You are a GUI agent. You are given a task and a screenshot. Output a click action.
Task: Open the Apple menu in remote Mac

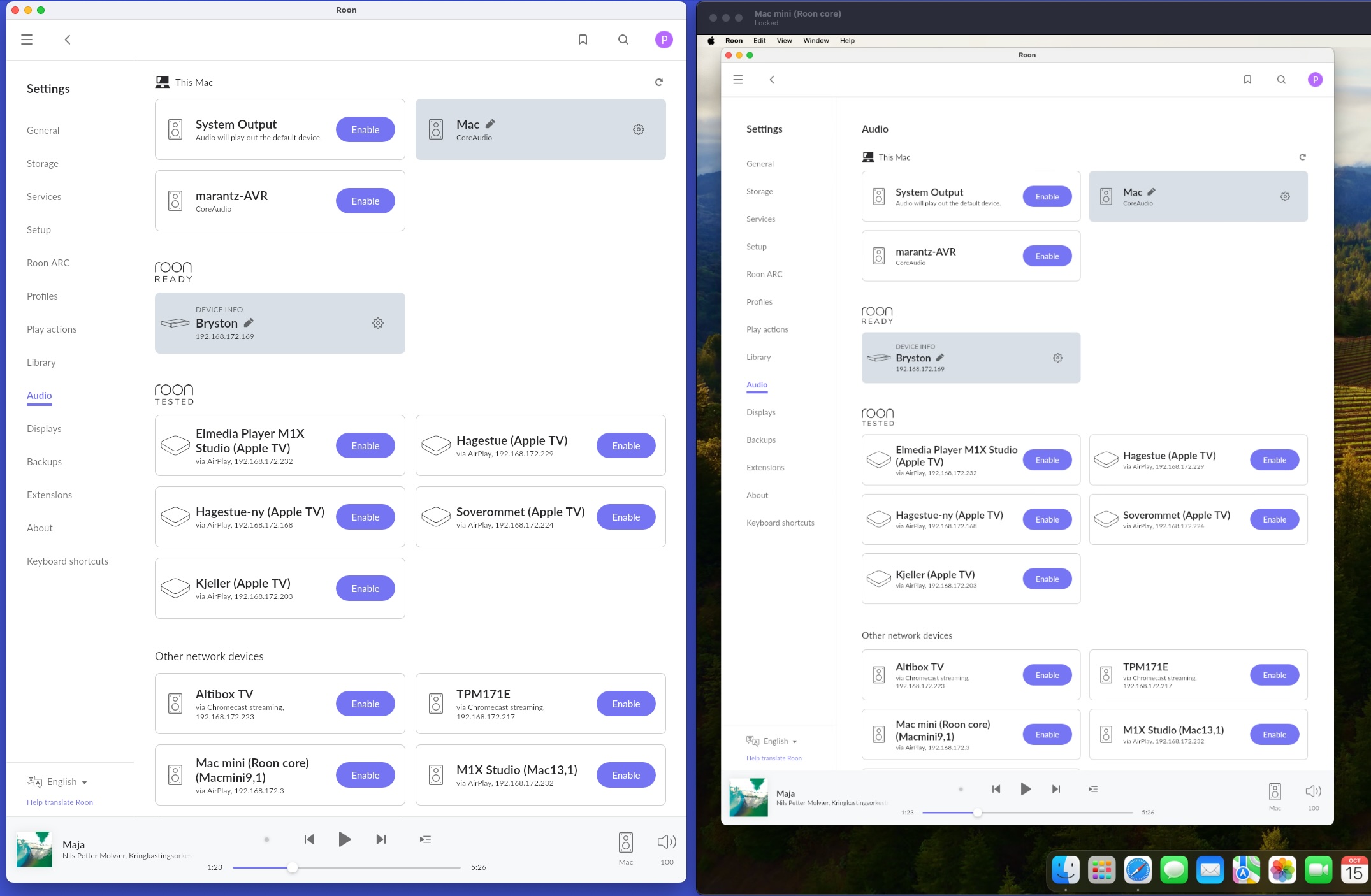(x=711, y=40)
